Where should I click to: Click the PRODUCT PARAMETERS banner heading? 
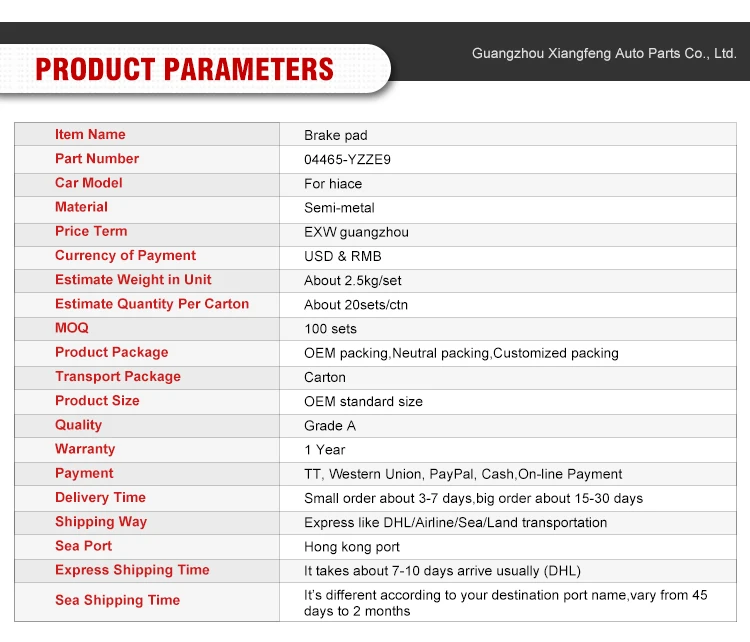pos(184,69)
